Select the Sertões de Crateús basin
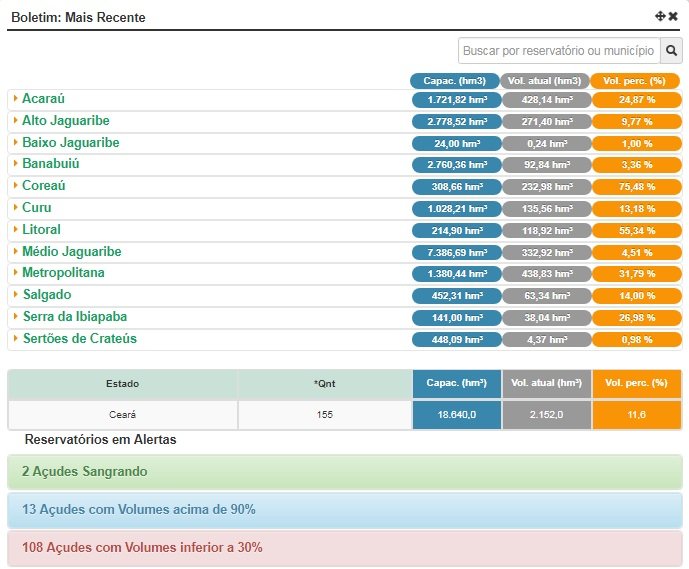Viewport: 689px width, 569px height. [79, 339]
